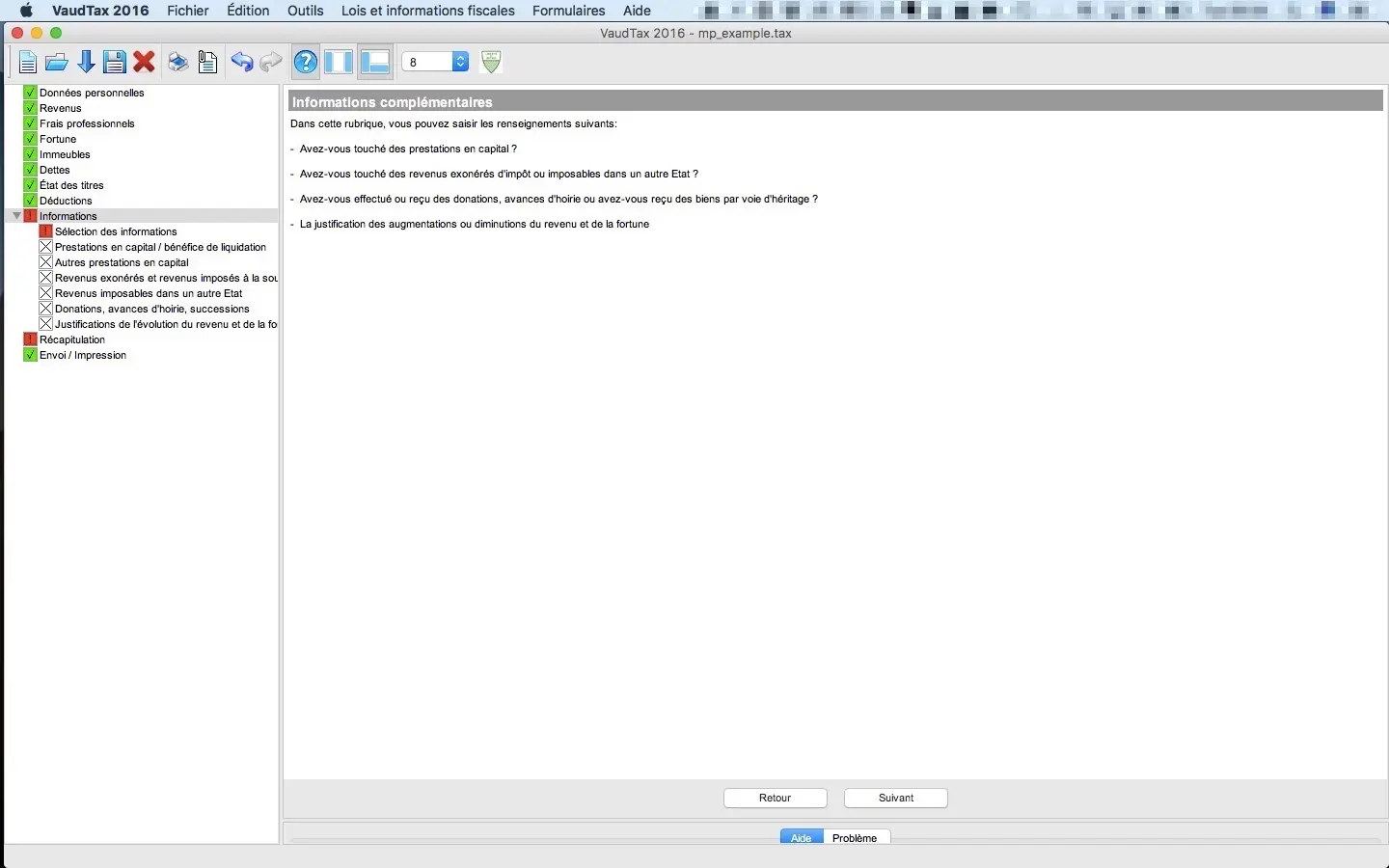Screen dimensions: 1389x868
Task: Open the VaudTax 2016 application menu
Action: click(x=100, y=11)
